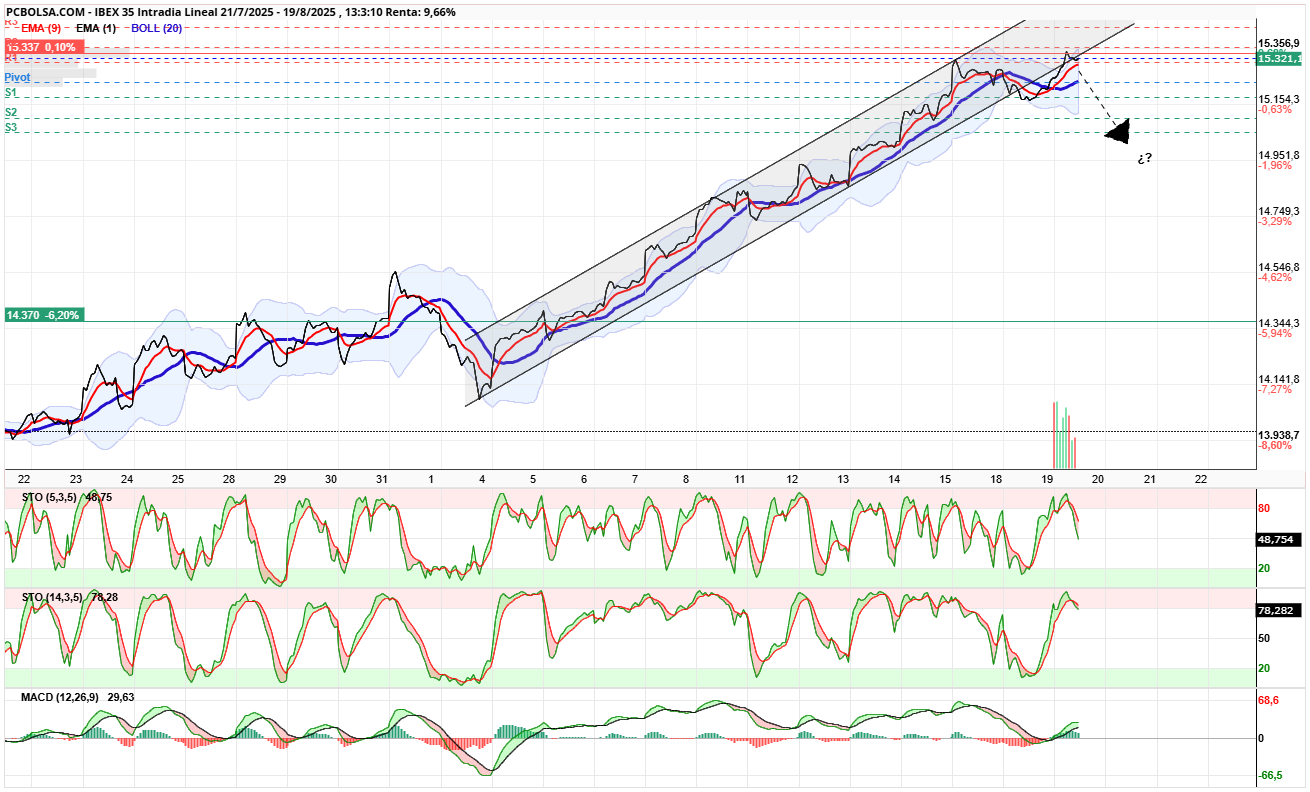Click the '-5,94%' axis percentage
The width and height of the screenshot is (1310, 792).
click(x=1274, y=333)
